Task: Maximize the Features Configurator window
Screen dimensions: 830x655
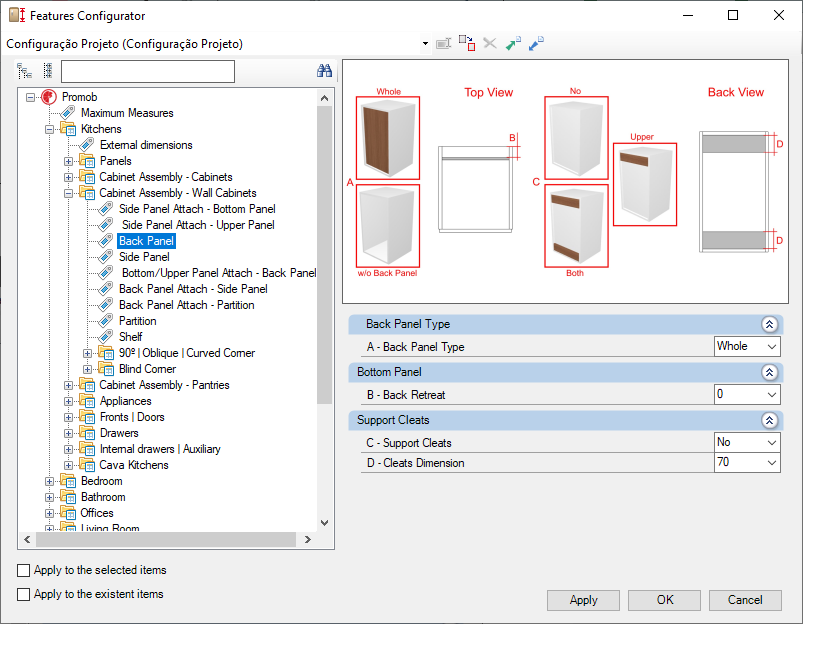Action: tap(733, 15)
